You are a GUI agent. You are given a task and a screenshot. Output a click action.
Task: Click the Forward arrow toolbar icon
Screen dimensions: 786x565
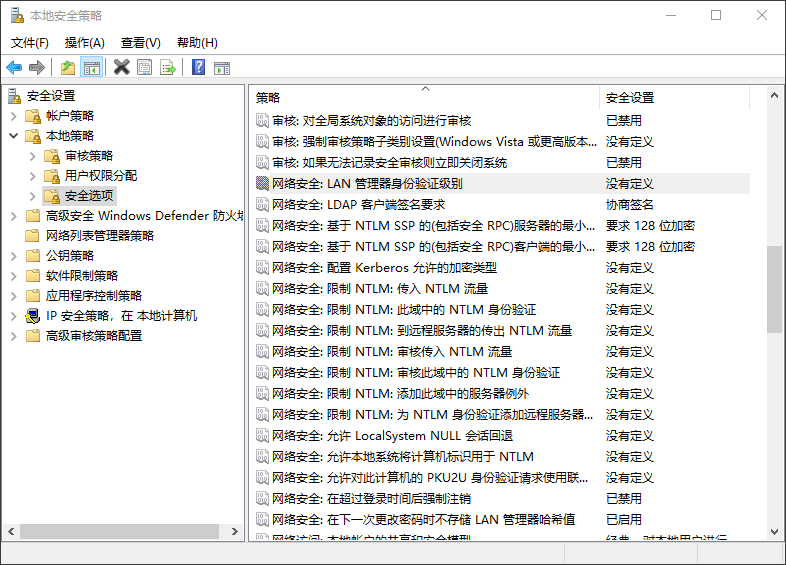(x=37, y=67)
